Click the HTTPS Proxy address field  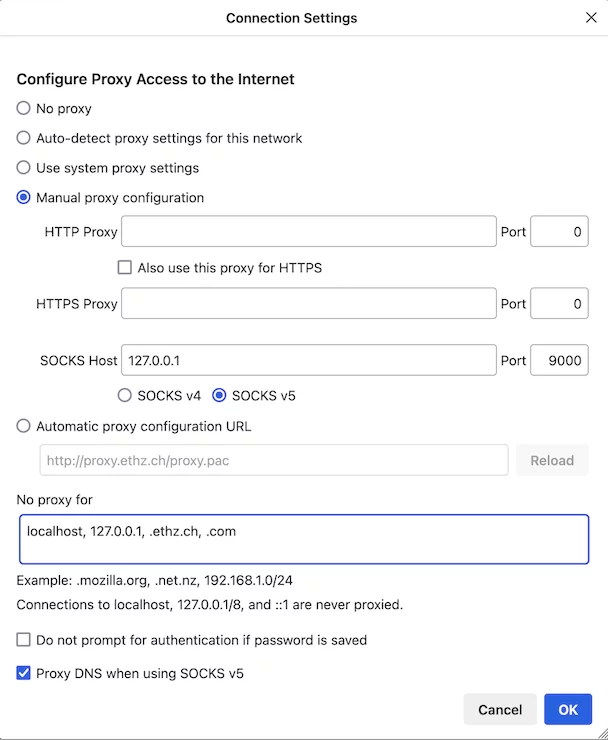coord(309,304)
